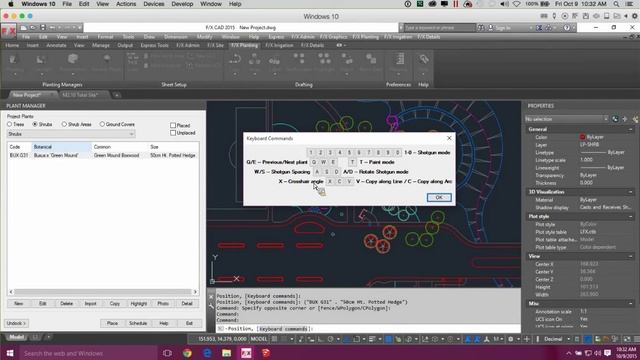Click the Help icon in the F/X Planting ribbon
The image size is (640, 360).
pyautogui.click(x=423, y=59)
